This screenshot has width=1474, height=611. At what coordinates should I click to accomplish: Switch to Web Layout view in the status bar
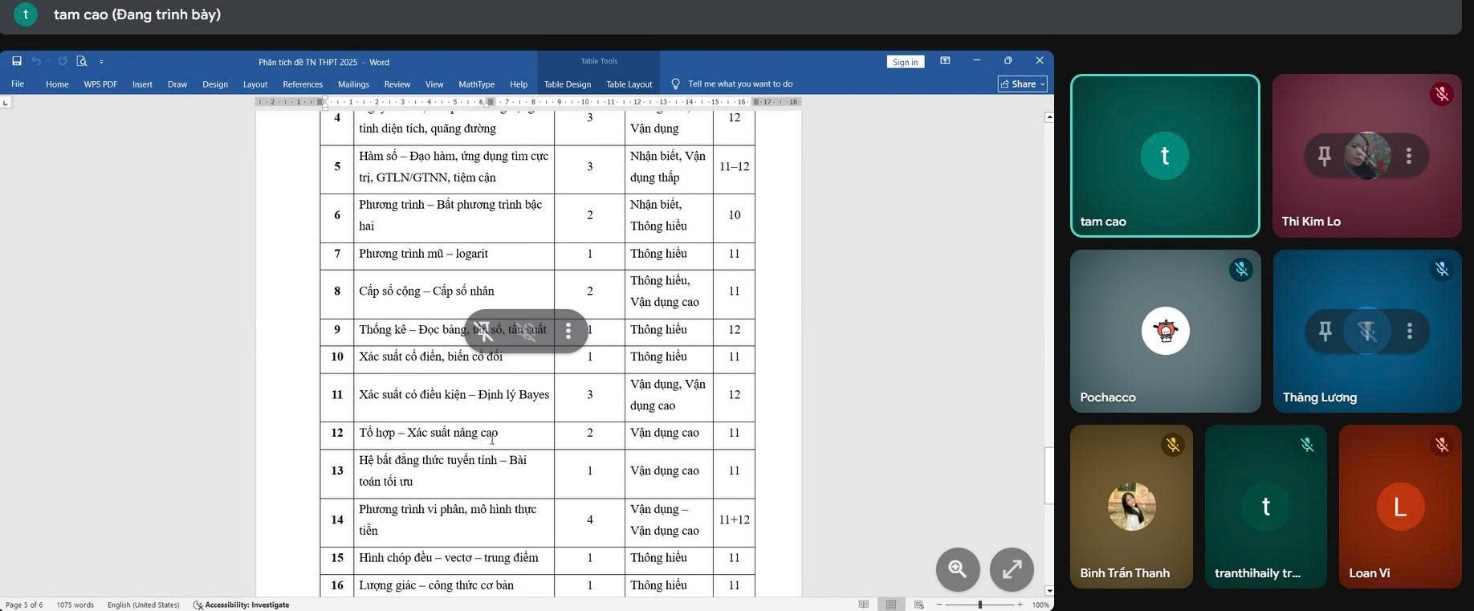coord(918,605)
